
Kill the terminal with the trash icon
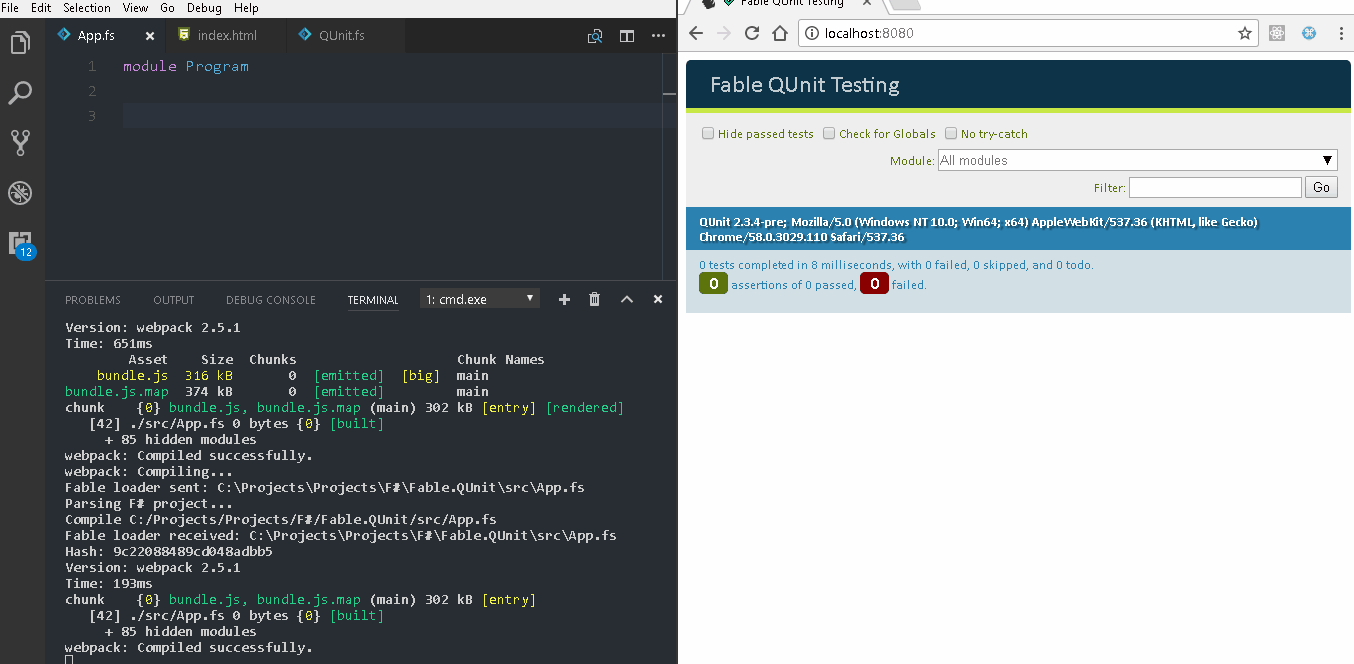tap(594, 298)
